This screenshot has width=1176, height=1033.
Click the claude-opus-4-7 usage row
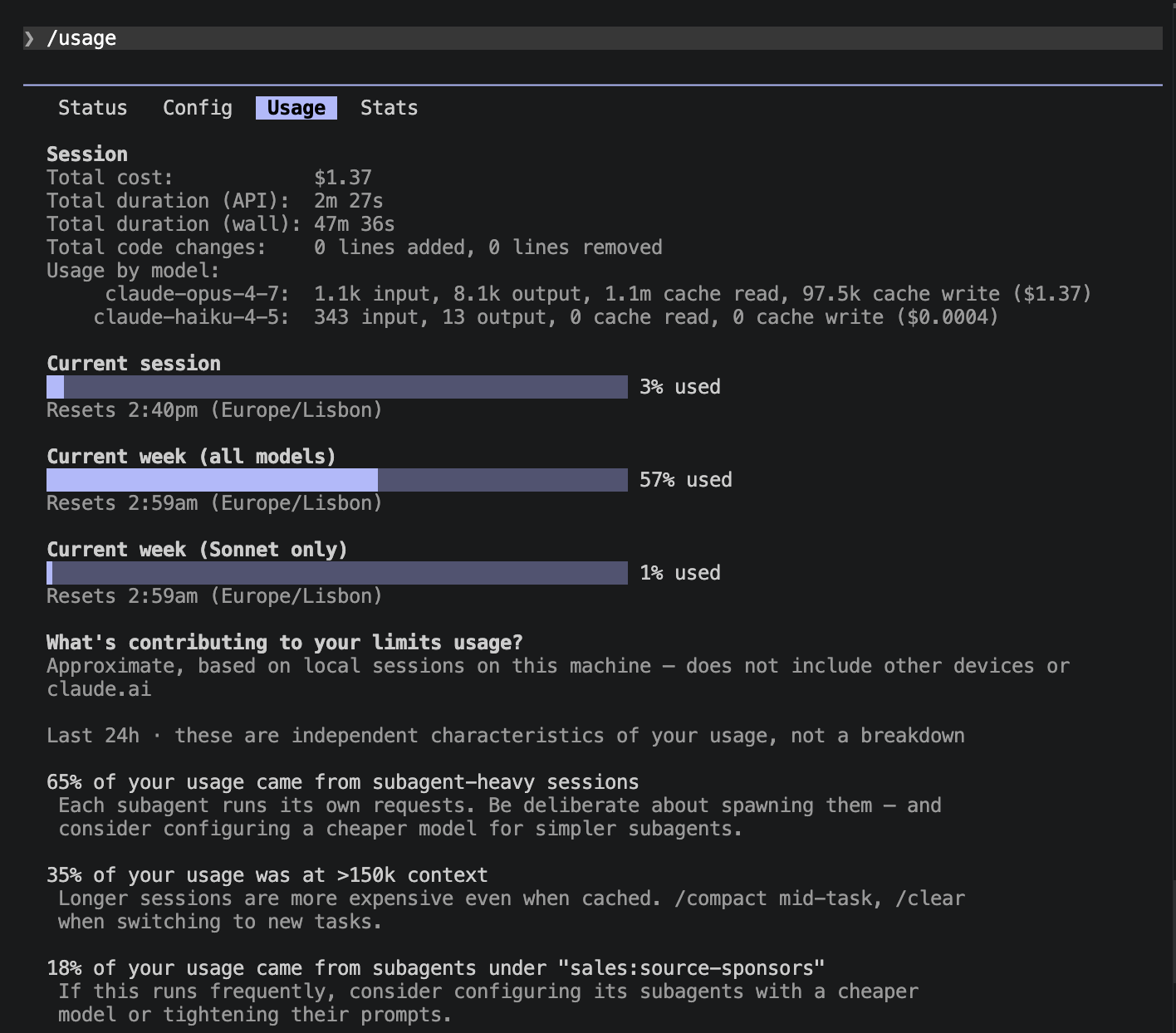coord(598,294)
